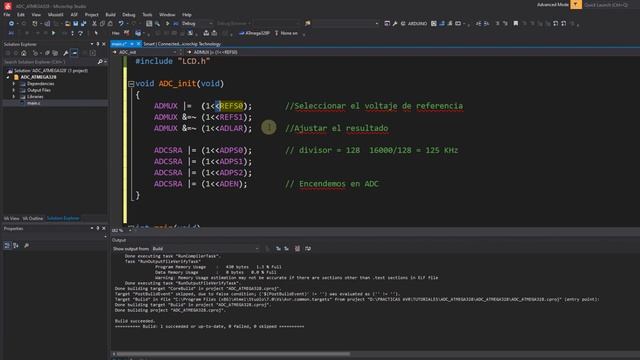This screenshot has height=360, width=640.
Task: Click the Solution Explorer Home icon
Action: click(x=24, y=53)
